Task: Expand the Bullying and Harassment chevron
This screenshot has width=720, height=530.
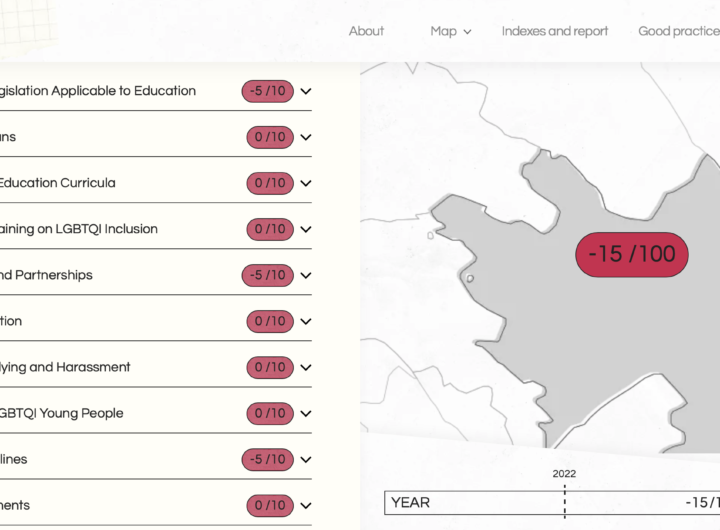Action: click(306, 367)
